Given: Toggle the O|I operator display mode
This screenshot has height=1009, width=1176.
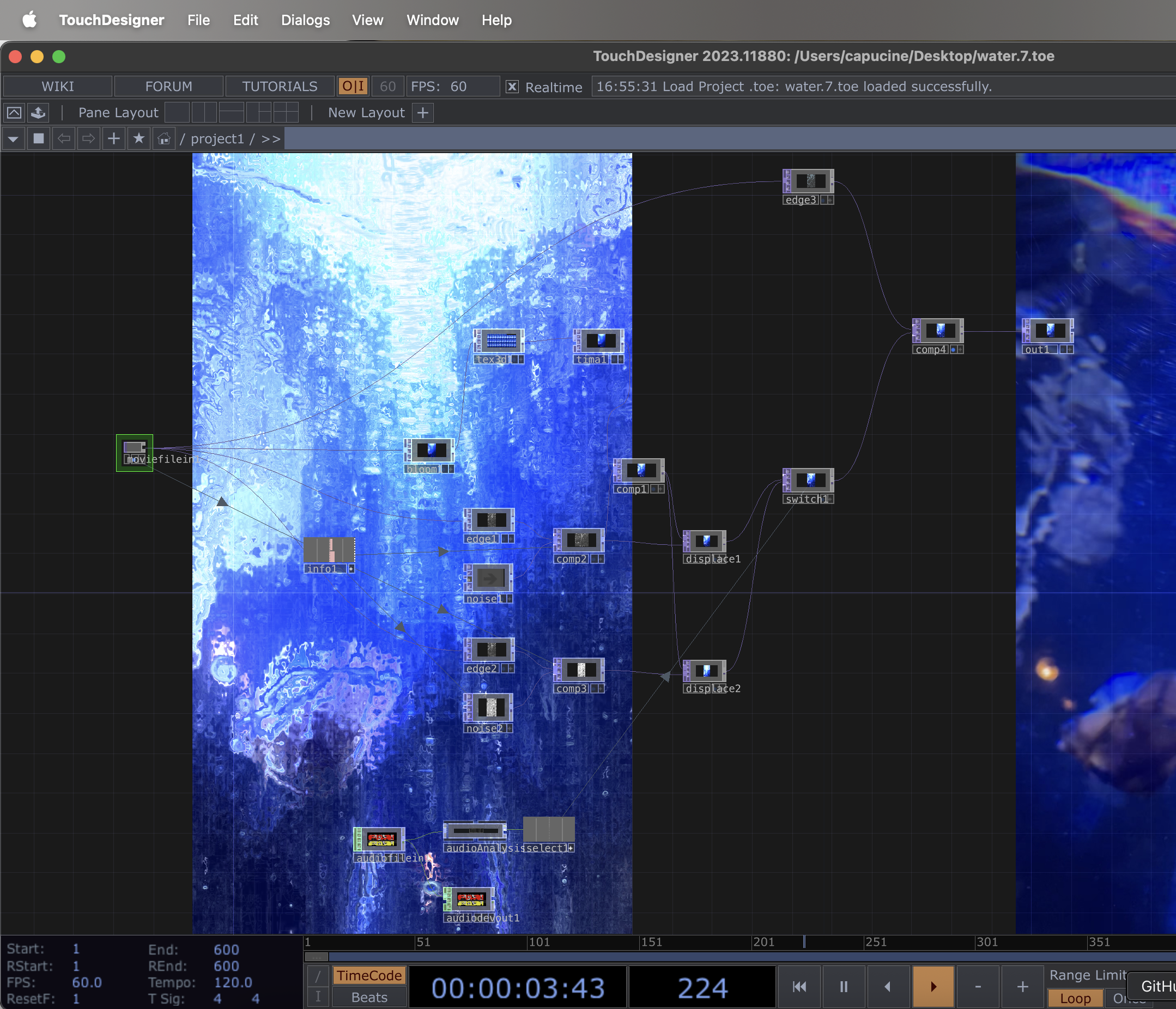Looking at the screenshot, I should 353,86.
